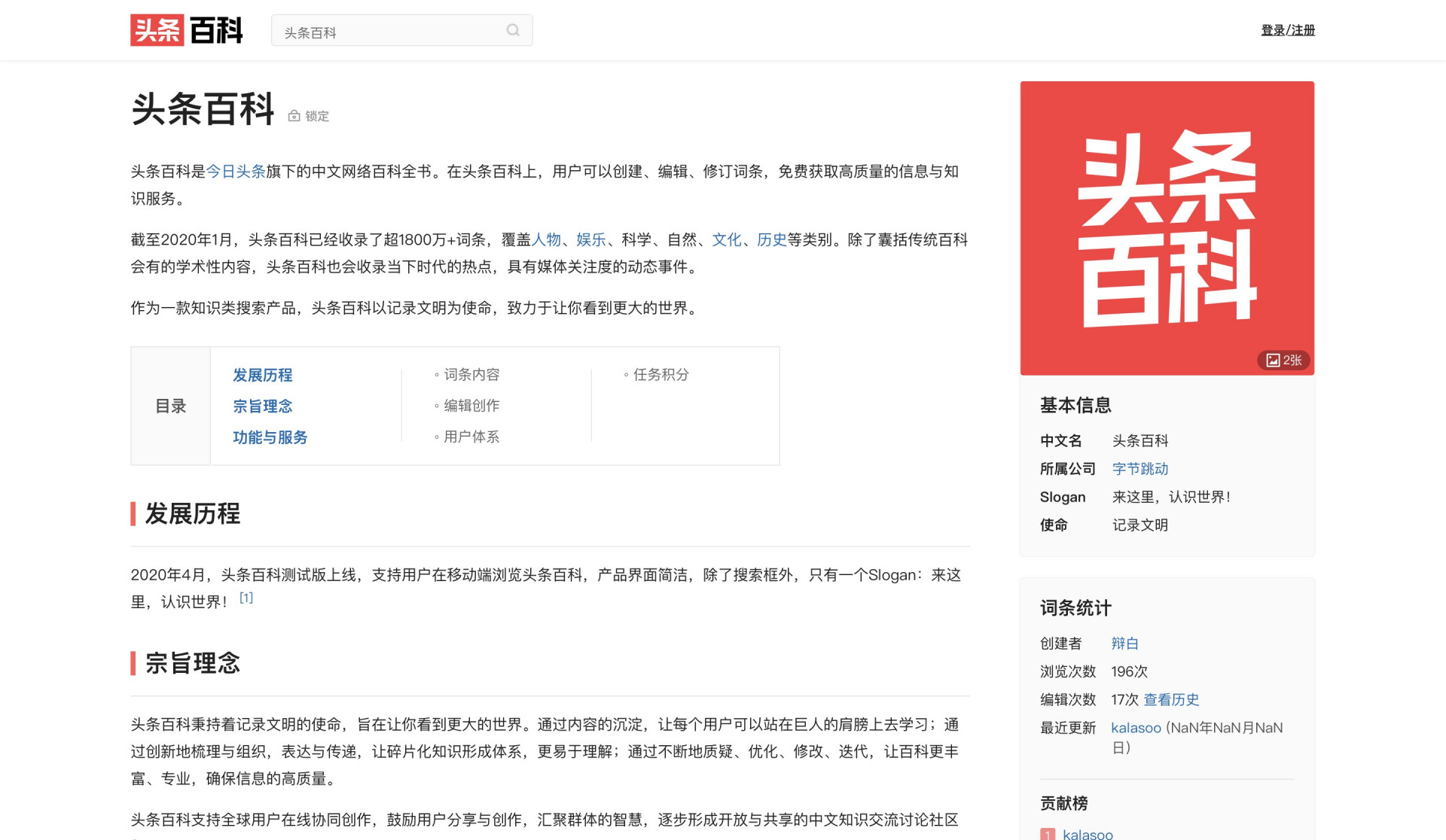Open the 今日头条 link in the intro
This screenshot has width=1446, height=840.
tap(236, 172)
